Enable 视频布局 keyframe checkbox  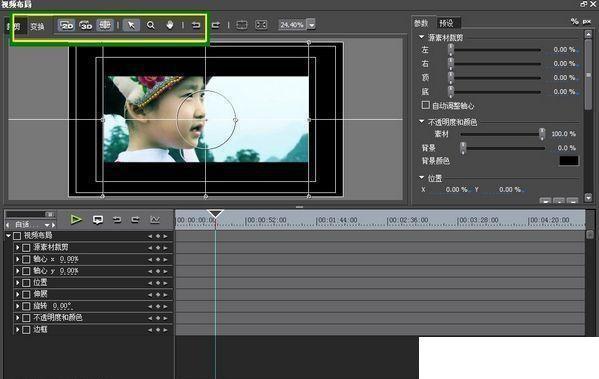[x=17, y=236]
